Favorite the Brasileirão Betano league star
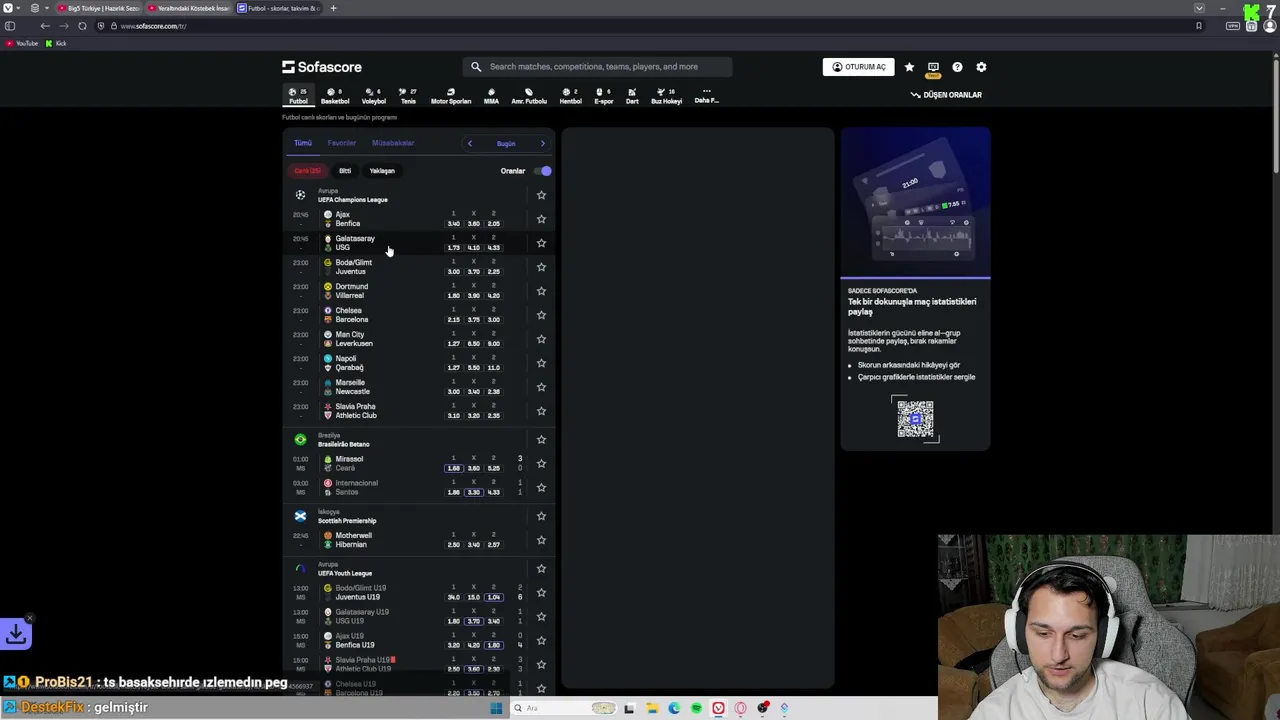The height and width of the screenshot is (720, 1280). pyautogui.click(x=541, y=439)
